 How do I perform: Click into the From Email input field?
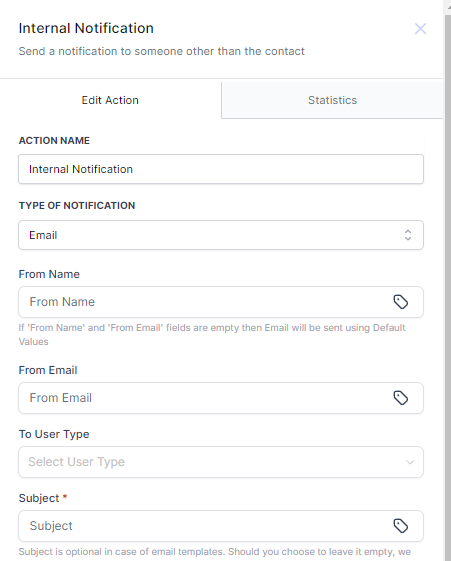pyautogui.click(x=206, y=398)
